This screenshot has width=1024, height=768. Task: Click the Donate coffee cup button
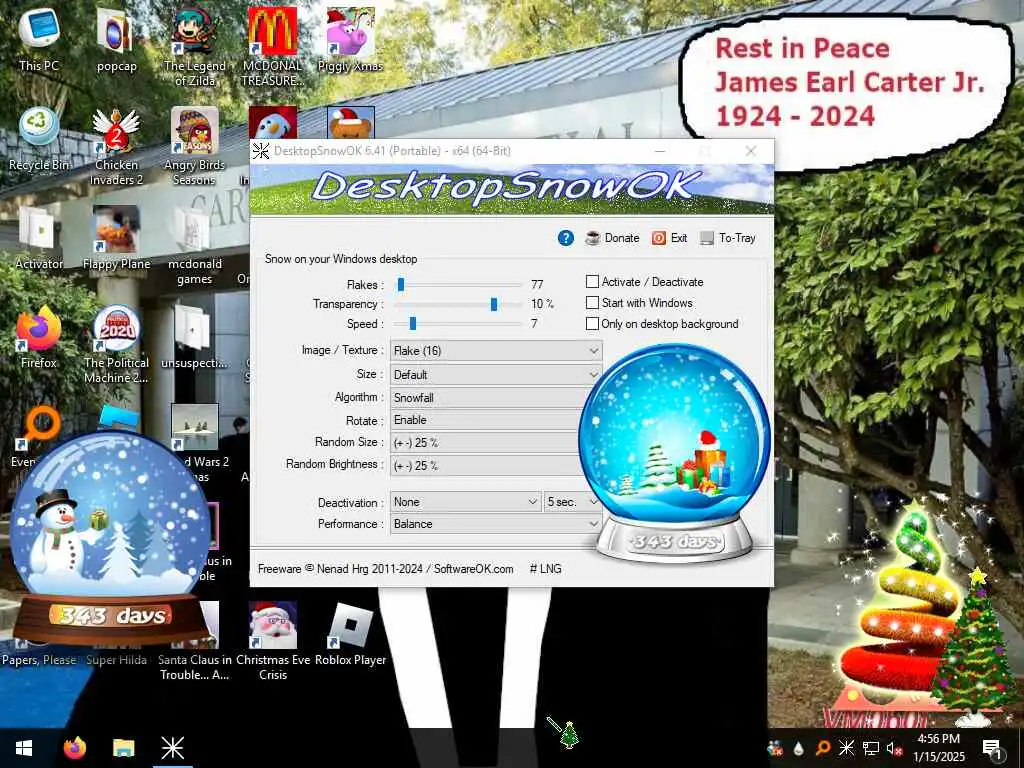tap(612, 238)
